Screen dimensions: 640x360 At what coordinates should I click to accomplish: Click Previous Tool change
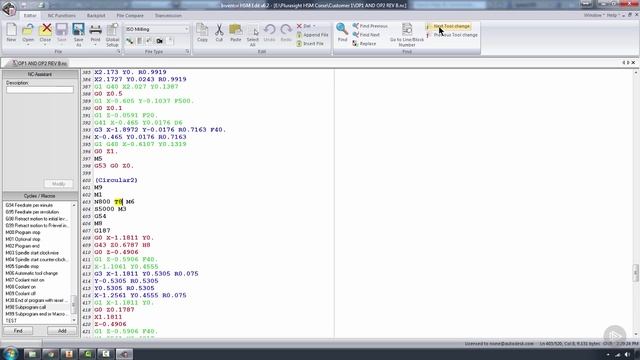click(x=452, y=35)
